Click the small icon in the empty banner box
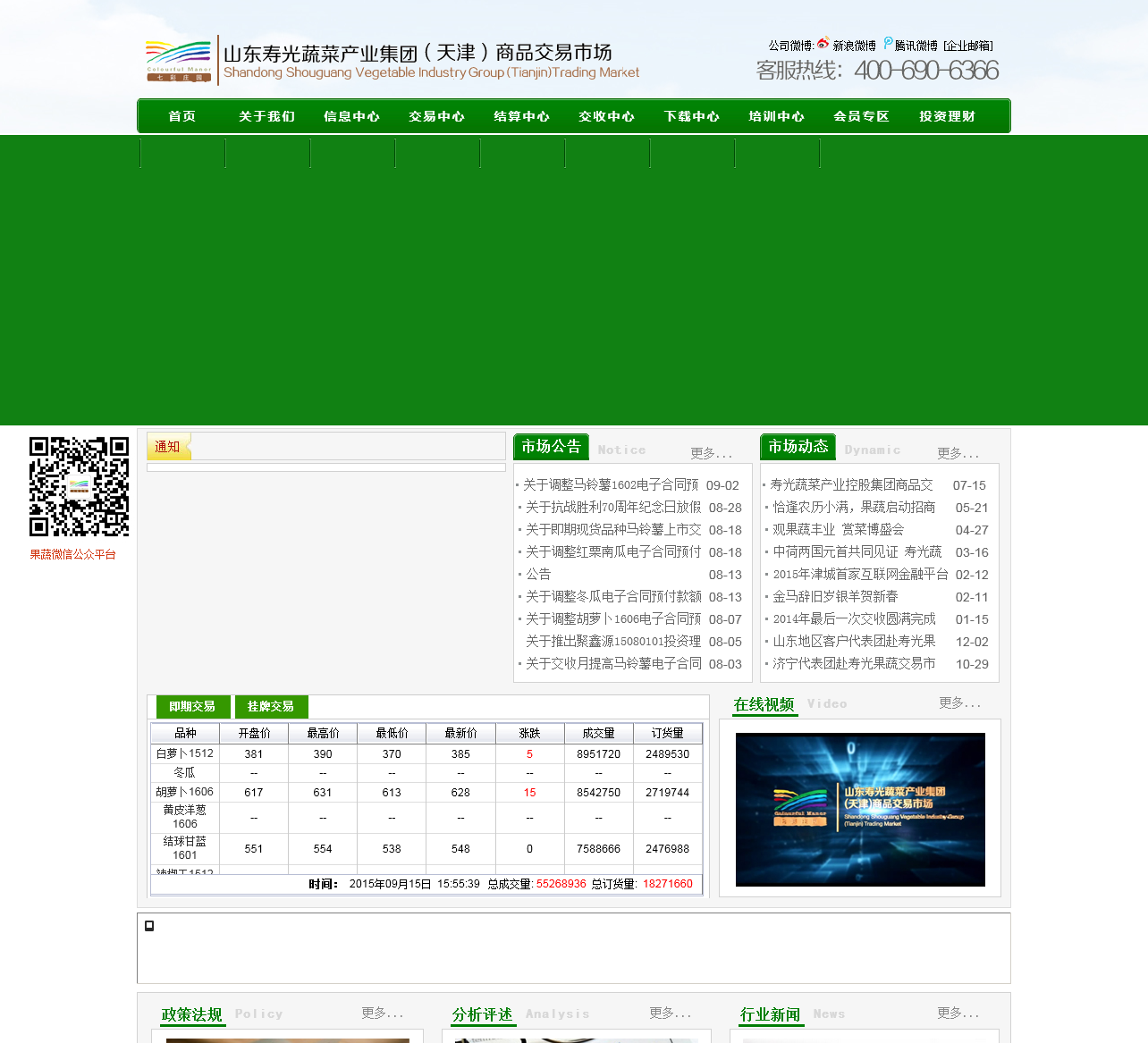Viewport: 1148px width, 1043px height. (x=149, y=926)
